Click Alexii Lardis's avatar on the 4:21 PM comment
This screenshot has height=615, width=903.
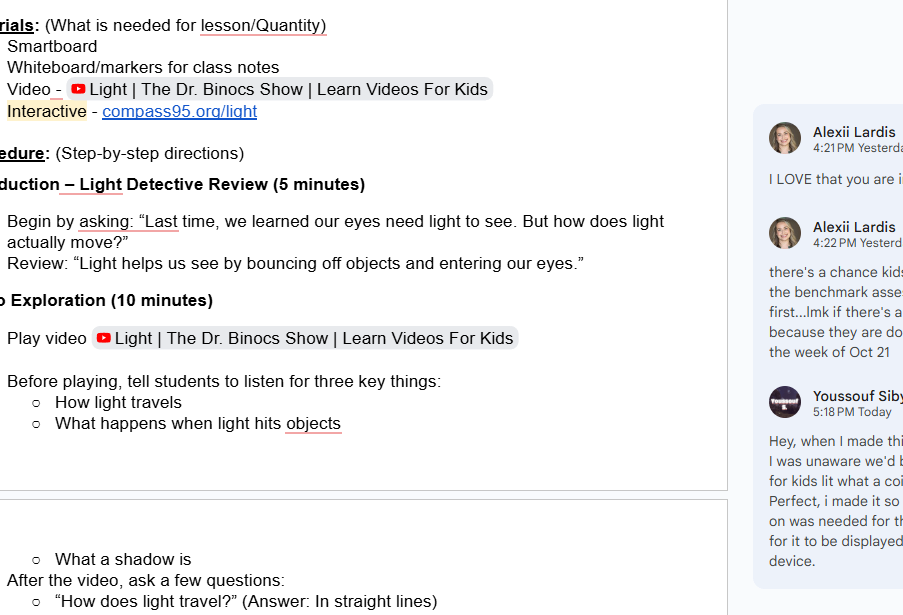[785, 138]
